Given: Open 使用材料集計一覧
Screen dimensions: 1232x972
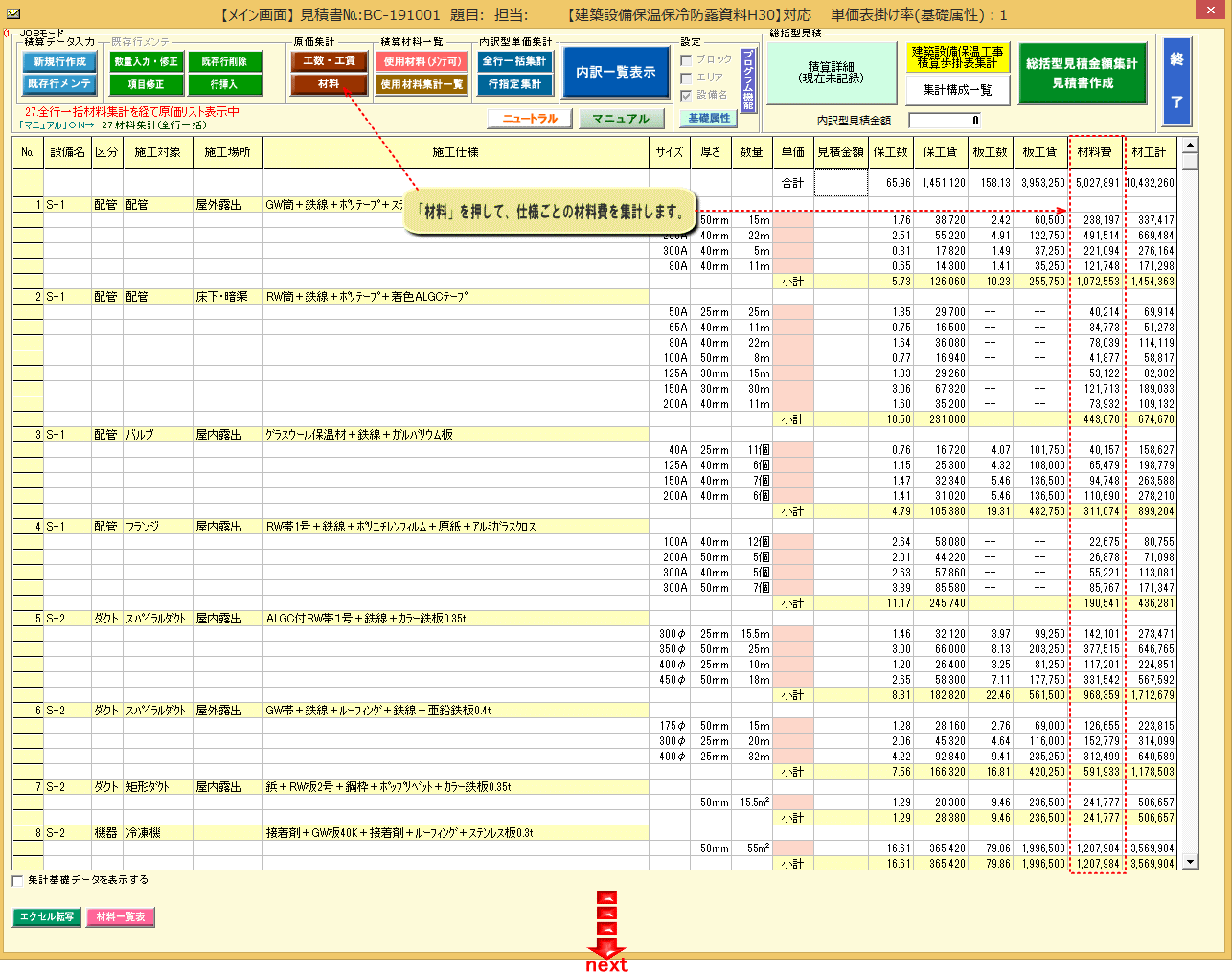Looking at the screenshot, I should click(422, 84).
